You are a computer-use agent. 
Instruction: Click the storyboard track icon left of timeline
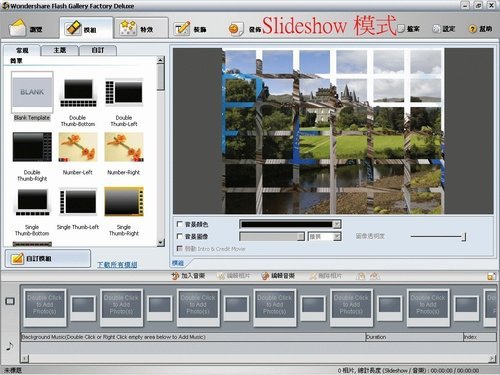coord(10,301)
